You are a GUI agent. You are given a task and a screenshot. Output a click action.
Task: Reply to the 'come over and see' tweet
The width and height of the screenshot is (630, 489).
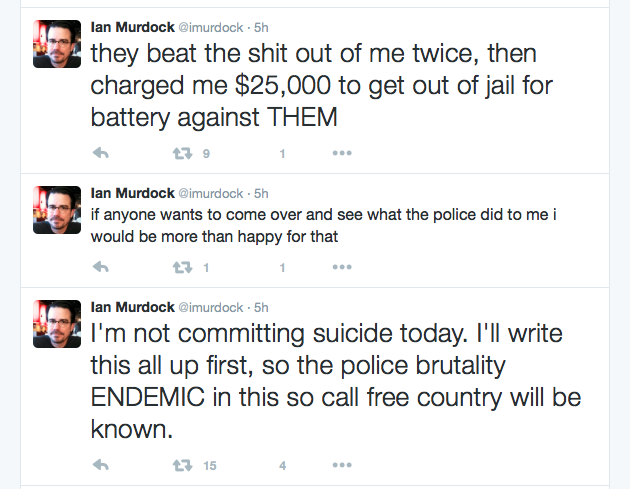coord(100,268)
